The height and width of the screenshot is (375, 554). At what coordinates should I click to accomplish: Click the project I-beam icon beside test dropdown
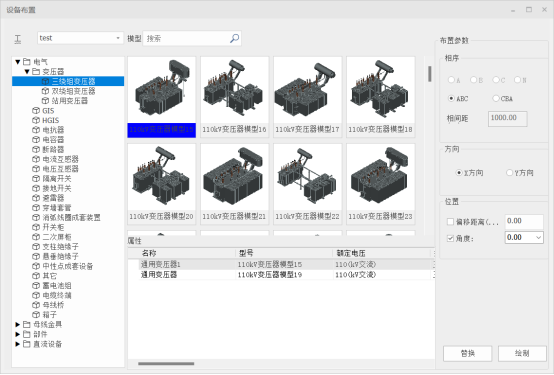(x=18, y=39)
